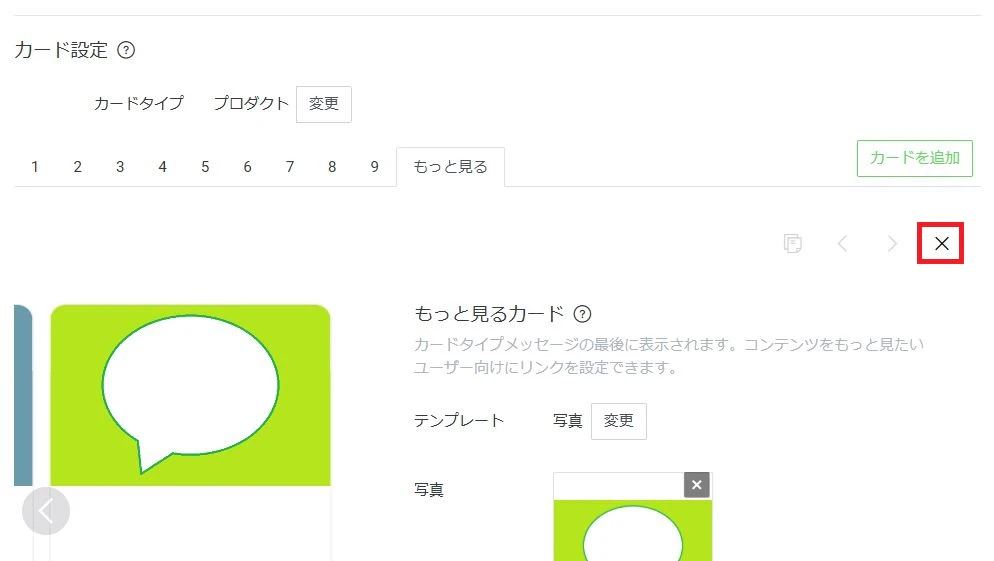Click the カードを追加 button

click(915, 158)
